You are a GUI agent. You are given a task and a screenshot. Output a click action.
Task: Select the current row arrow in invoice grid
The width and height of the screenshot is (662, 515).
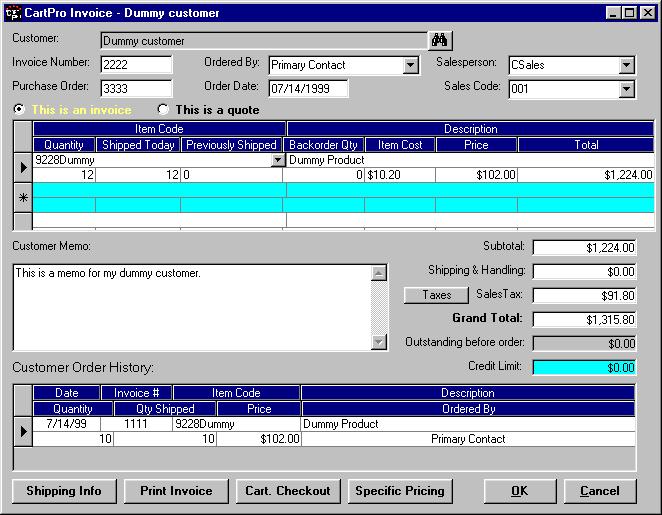click(x=23, y=168)
